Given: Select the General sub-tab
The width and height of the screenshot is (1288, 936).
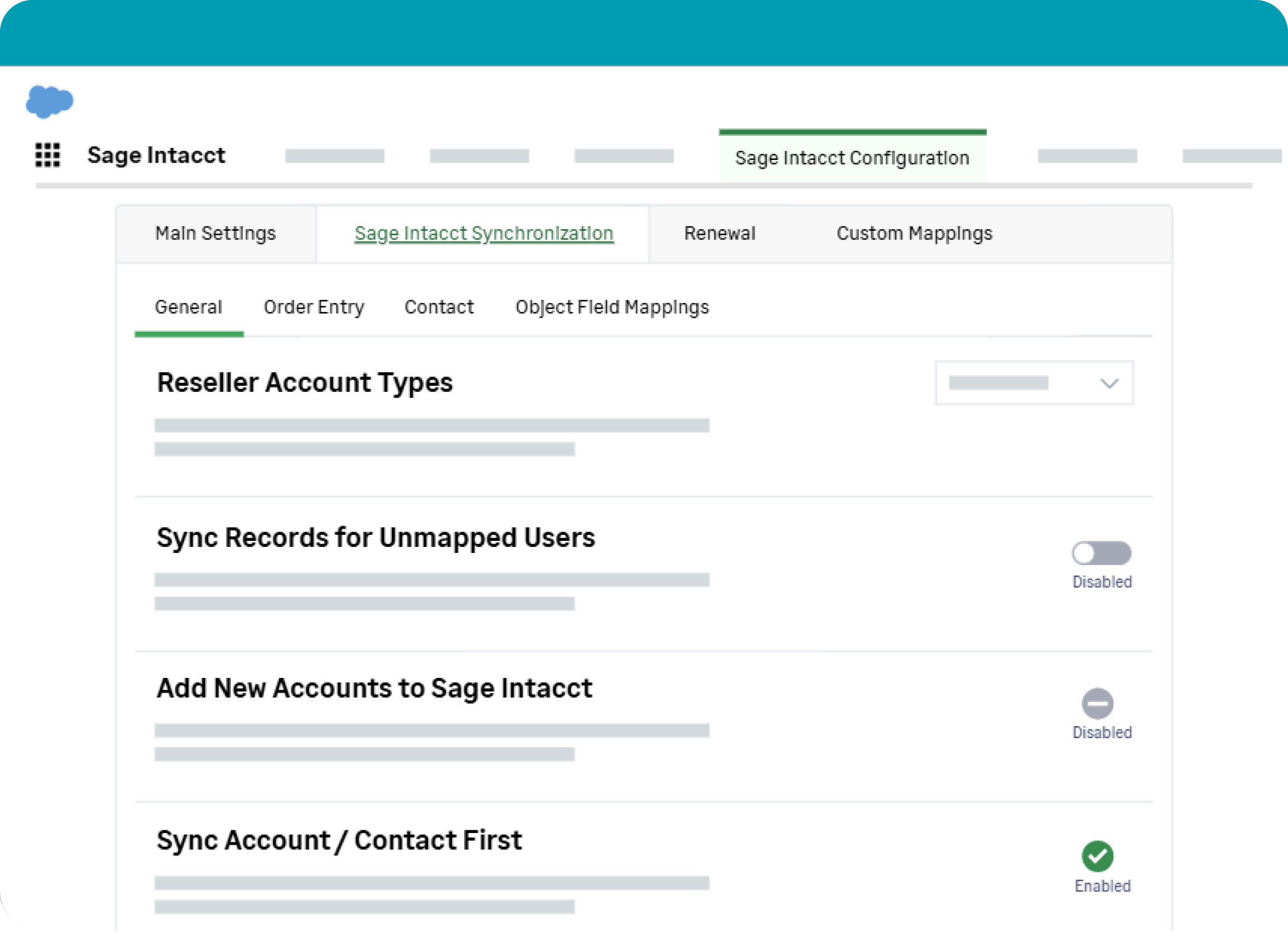Looking at the screenshot, I should 189,307.
